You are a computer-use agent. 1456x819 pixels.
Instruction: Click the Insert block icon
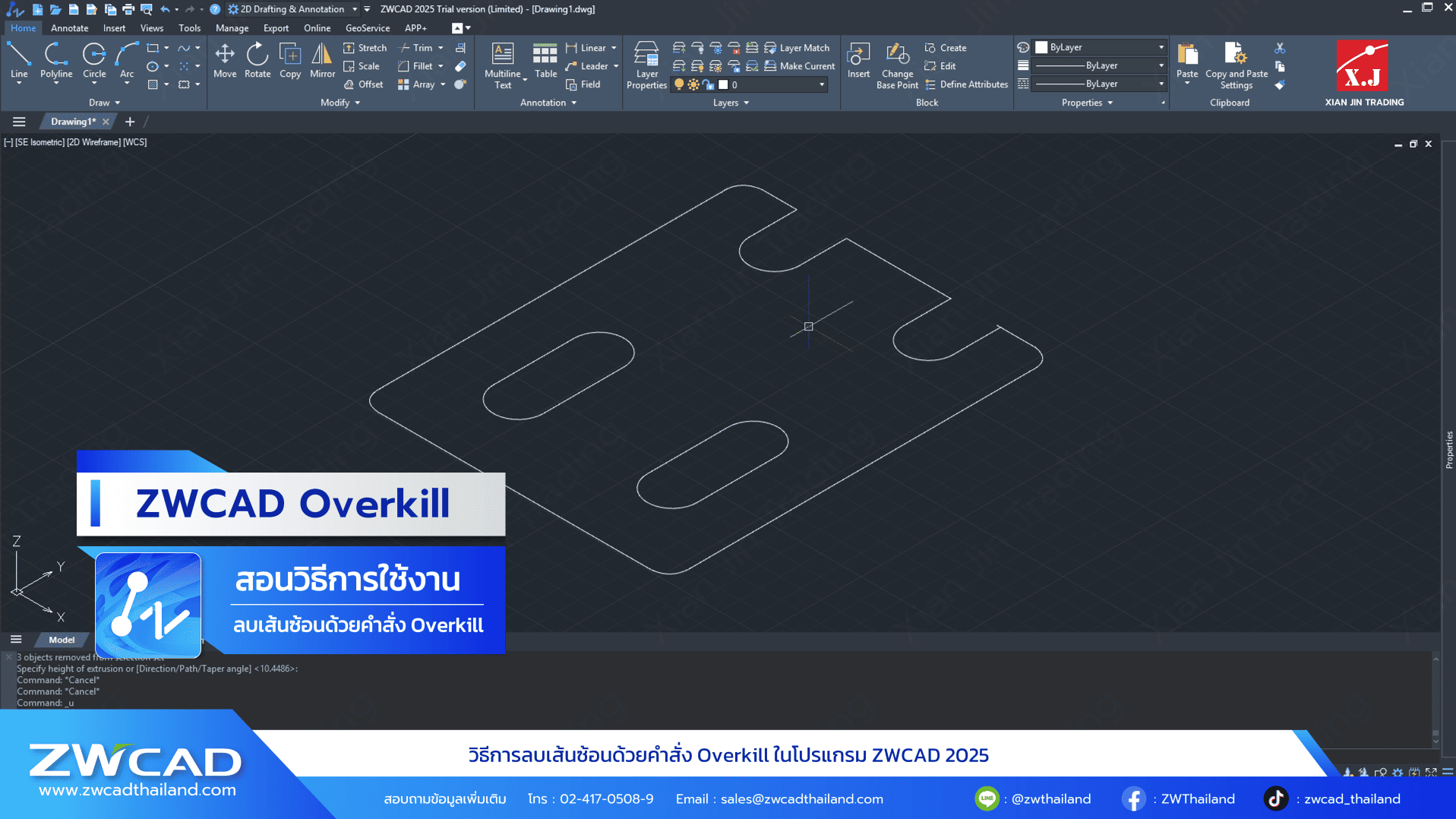click(x=858, y=61)
